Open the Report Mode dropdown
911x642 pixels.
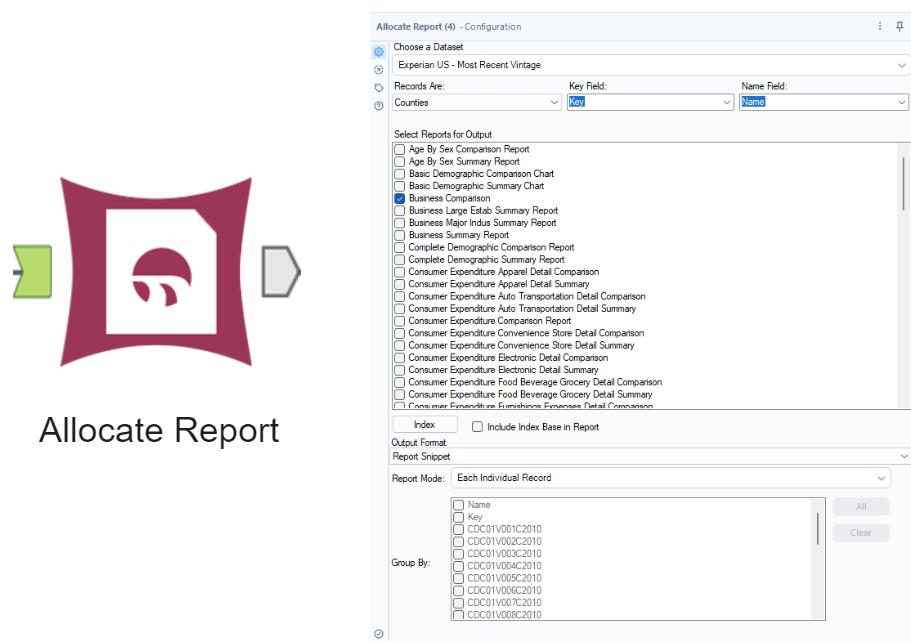[x=670, y=478]
